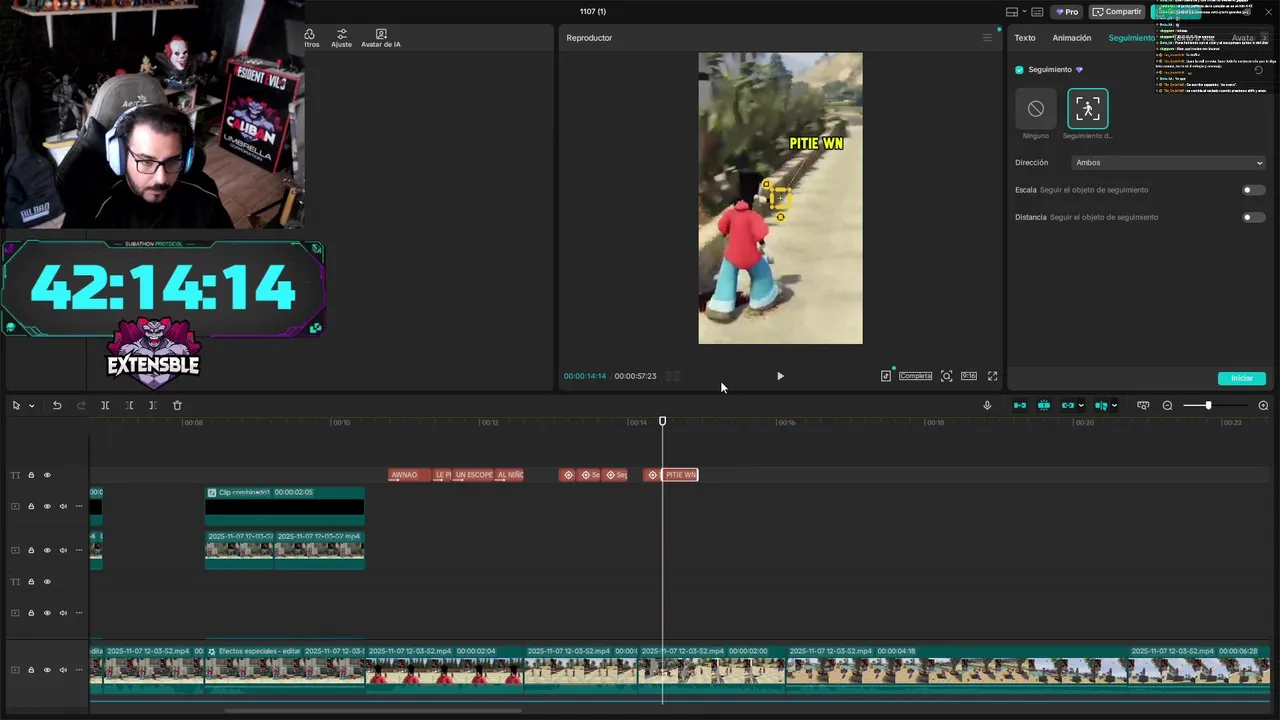1280x720 pixels.
Task: Open the TikTok safe-zone icon in player
Action: [886, 376]
